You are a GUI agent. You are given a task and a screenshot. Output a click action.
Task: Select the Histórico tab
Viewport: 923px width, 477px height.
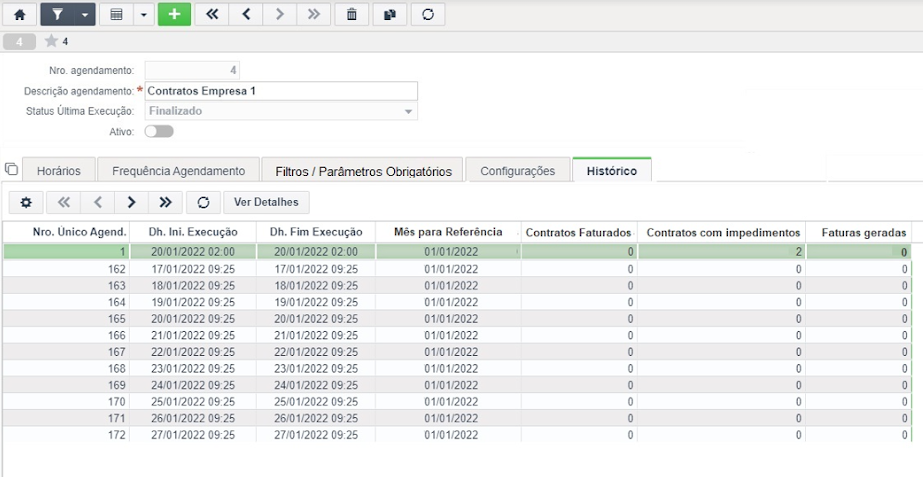point(612,171)
